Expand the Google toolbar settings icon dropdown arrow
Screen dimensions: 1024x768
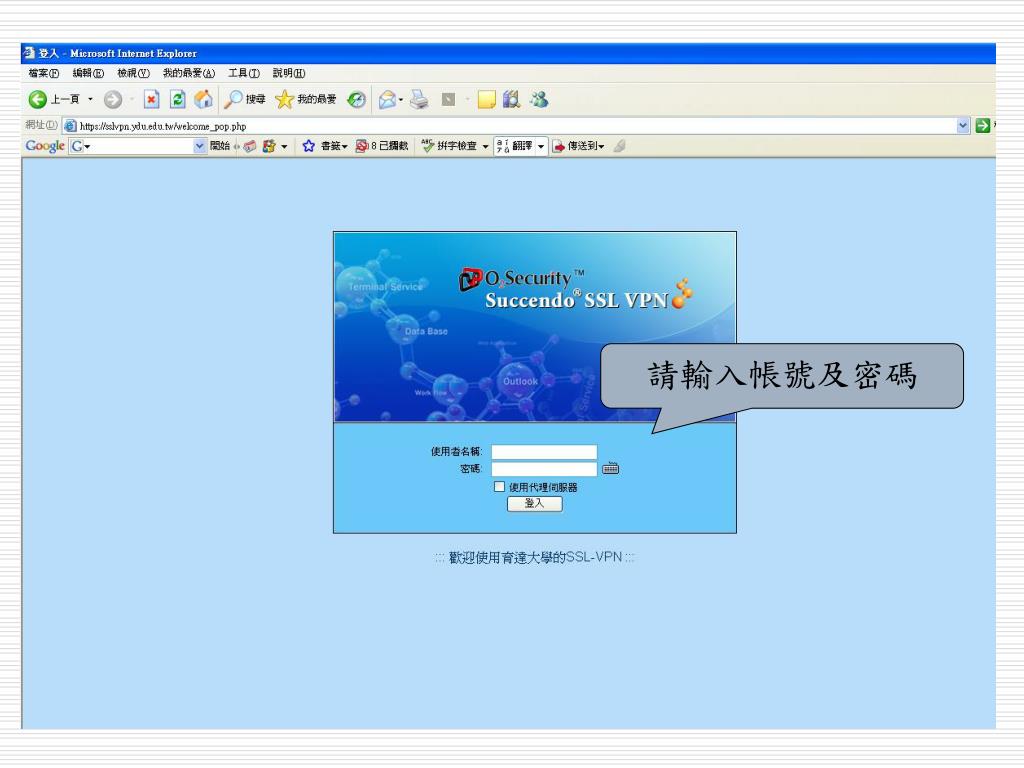[x=284, y=147]
